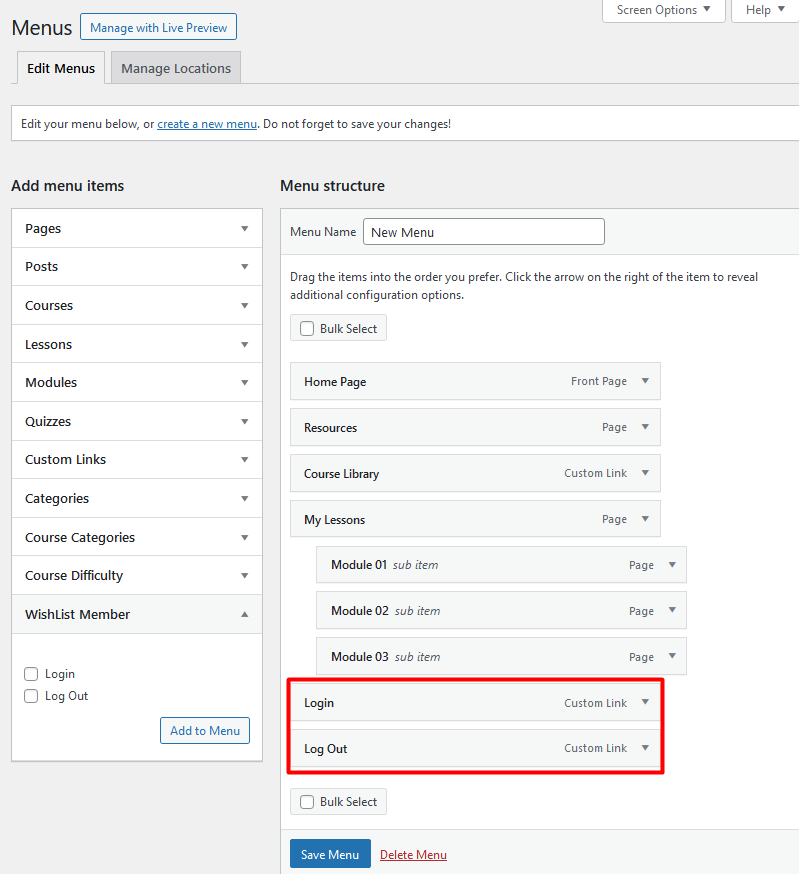
Task: Select the Login menu item title
Action: click(x=319, y=703)
